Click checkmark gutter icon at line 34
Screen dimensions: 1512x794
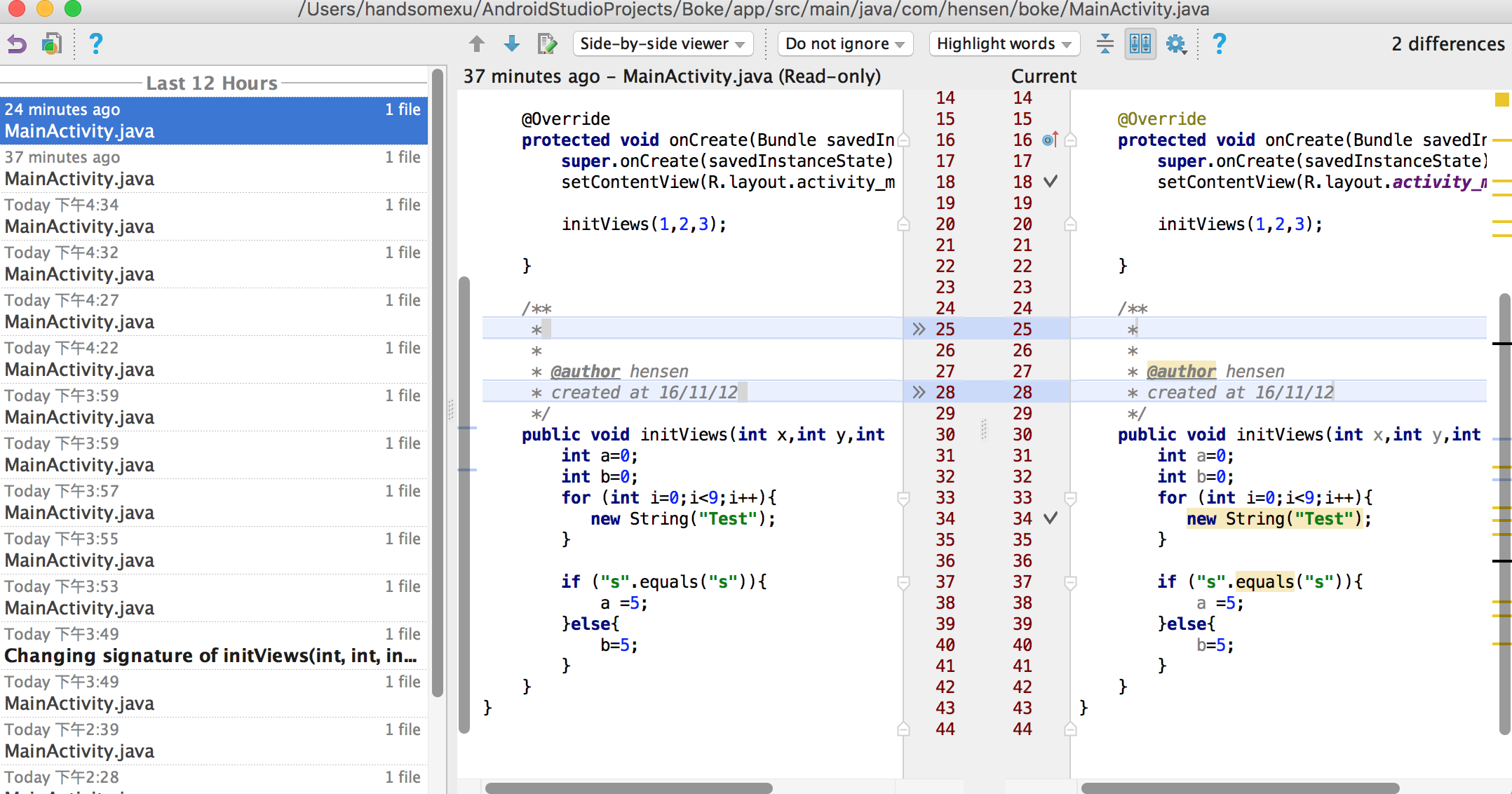tap(1051, 518)
